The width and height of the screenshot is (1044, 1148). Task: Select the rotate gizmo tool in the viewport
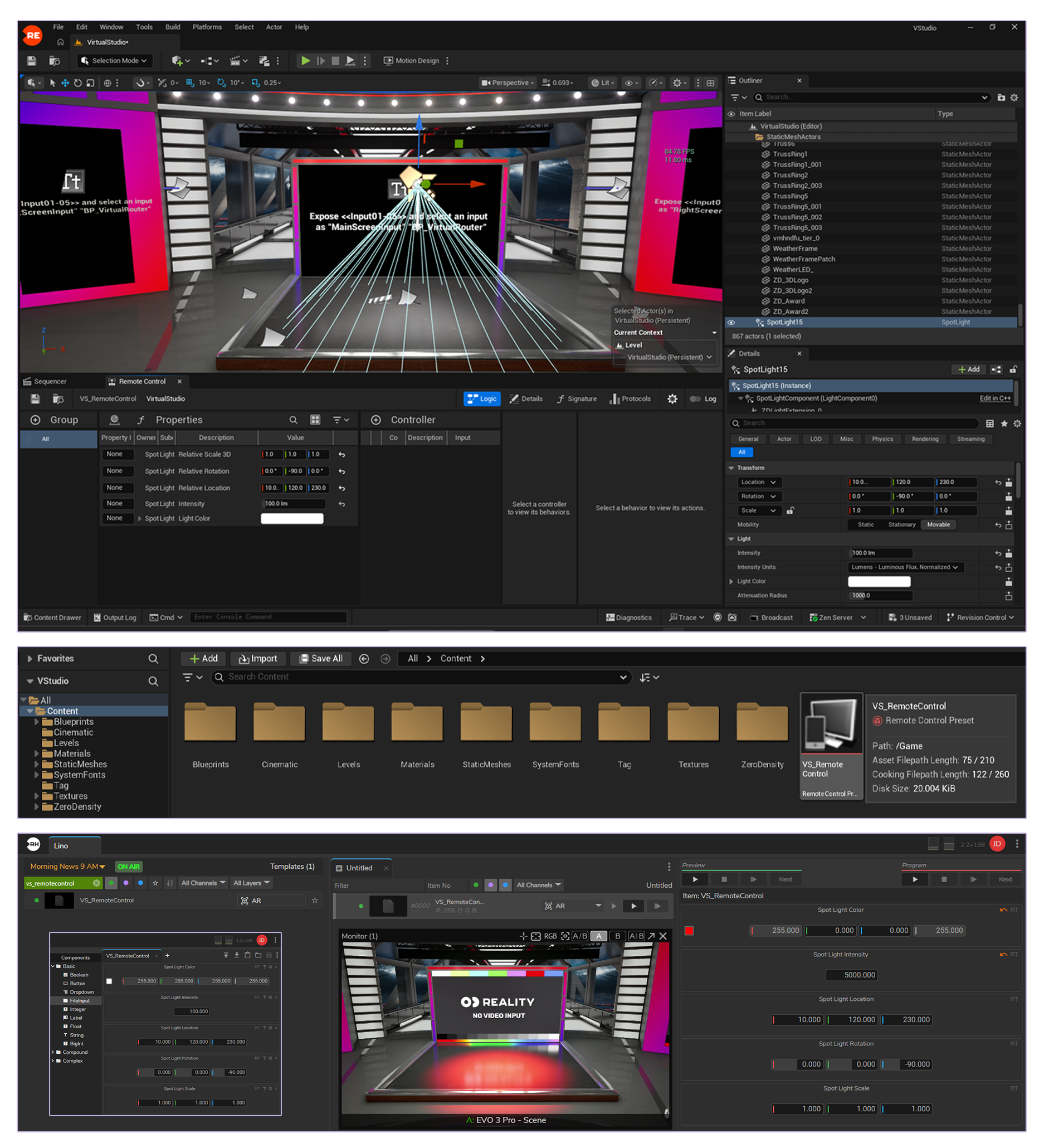(78, 82)
